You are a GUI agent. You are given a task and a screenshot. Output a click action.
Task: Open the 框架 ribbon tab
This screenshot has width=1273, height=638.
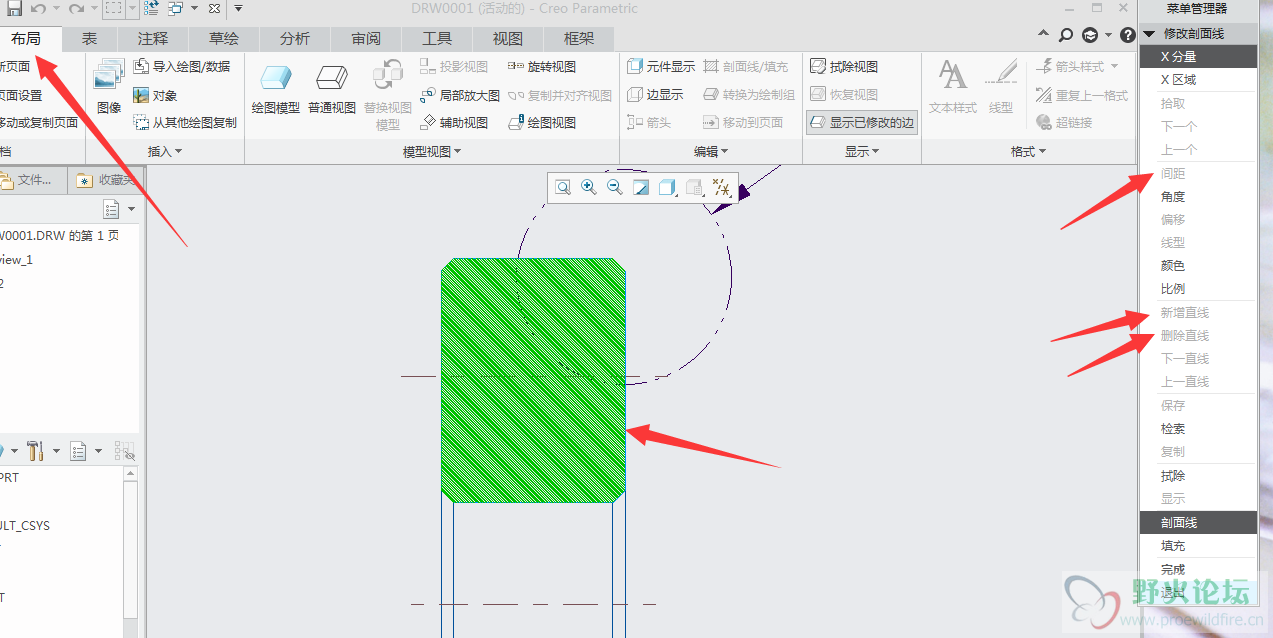click(579, 39)
